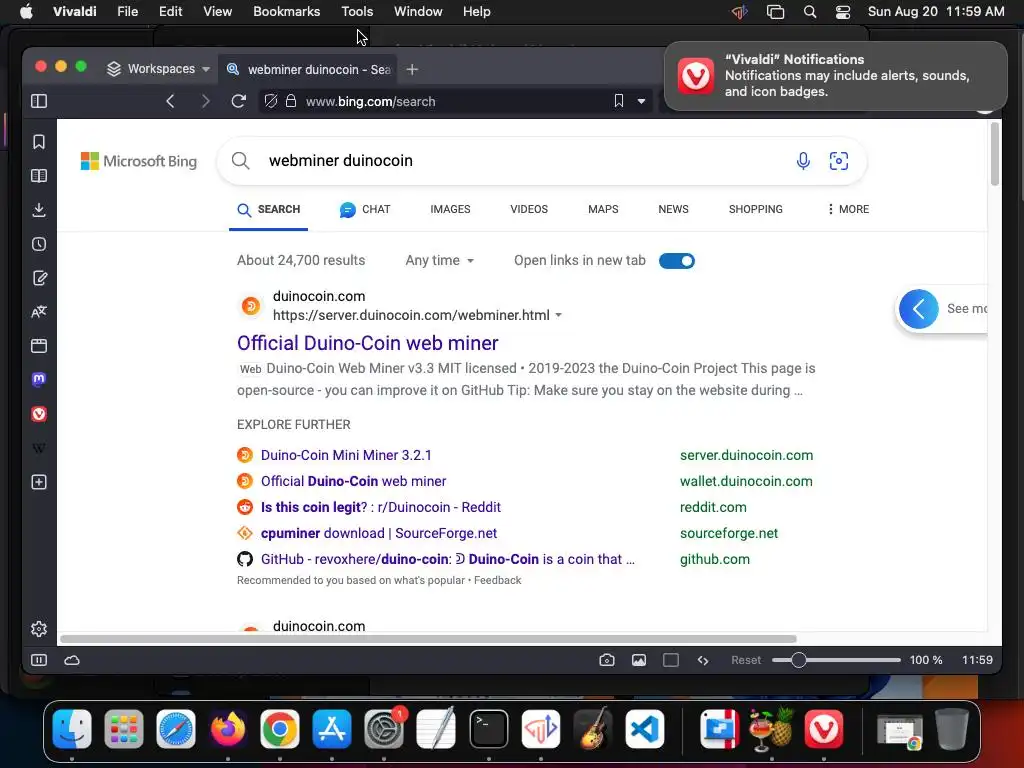
Task: Open GitHub revoxhere/duino-coin link
Action: click(x=447, y=560)
